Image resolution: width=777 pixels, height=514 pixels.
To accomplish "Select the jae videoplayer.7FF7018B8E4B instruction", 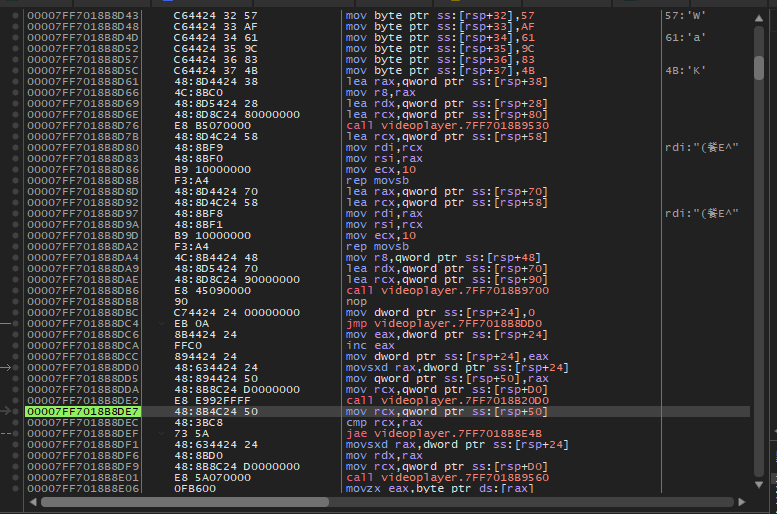I will (430, 434).
